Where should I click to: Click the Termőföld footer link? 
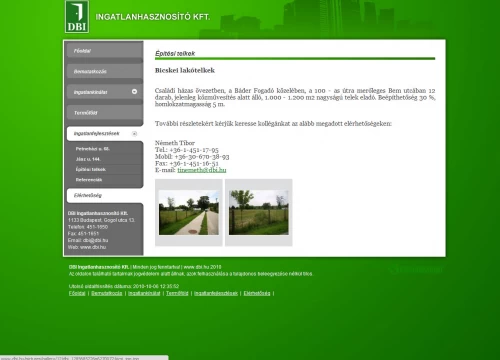click(x=177, y=293)
